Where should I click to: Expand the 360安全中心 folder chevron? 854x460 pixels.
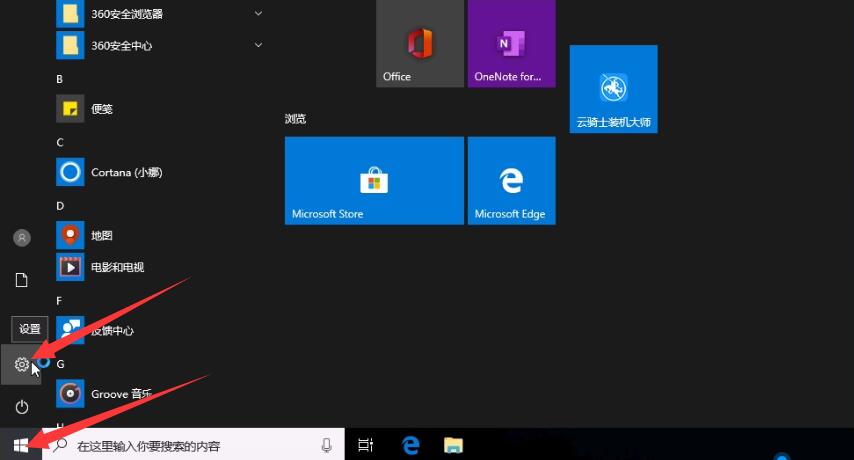click(x=259, y=45)
